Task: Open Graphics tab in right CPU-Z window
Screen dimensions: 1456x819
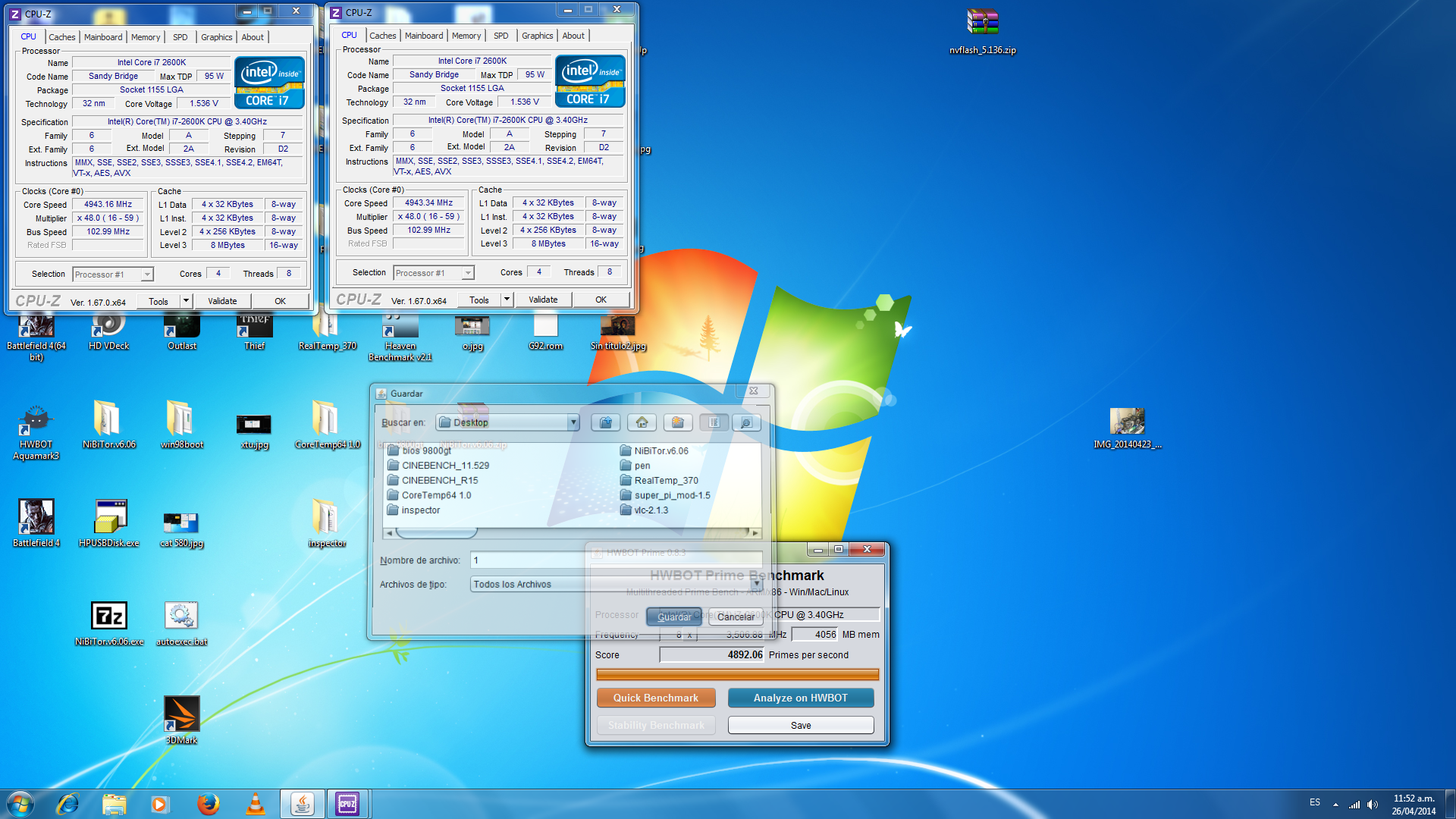Action: pyautogui.click(x=538, y=36)
